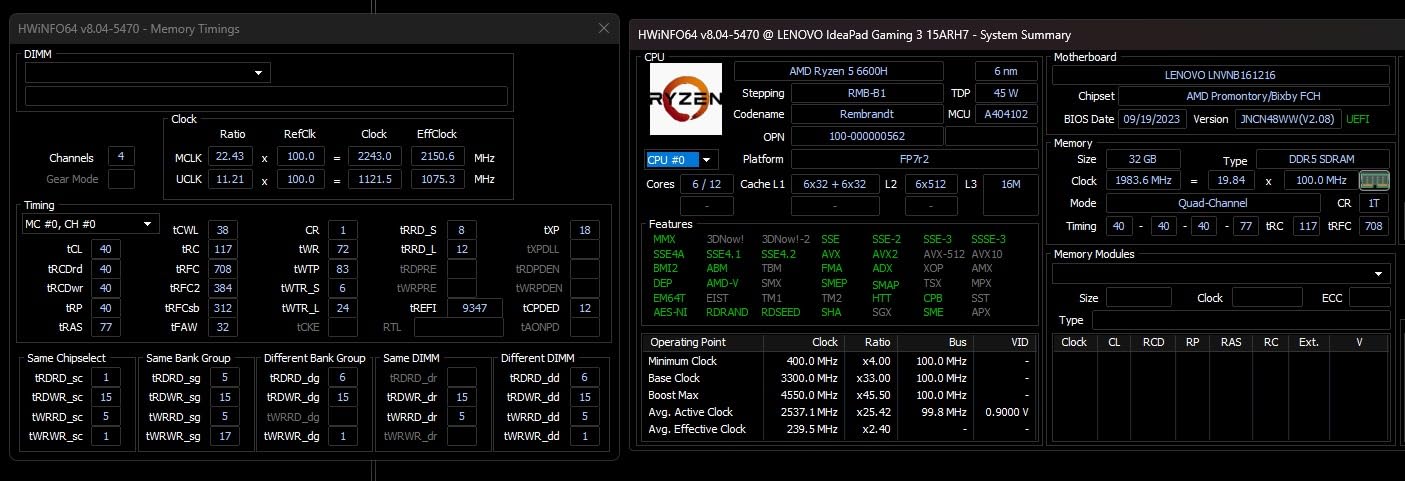The height and width of the screenshot is (481, 1405).
Task: Click the tREFI value 9347
Action: click(474, 308)
